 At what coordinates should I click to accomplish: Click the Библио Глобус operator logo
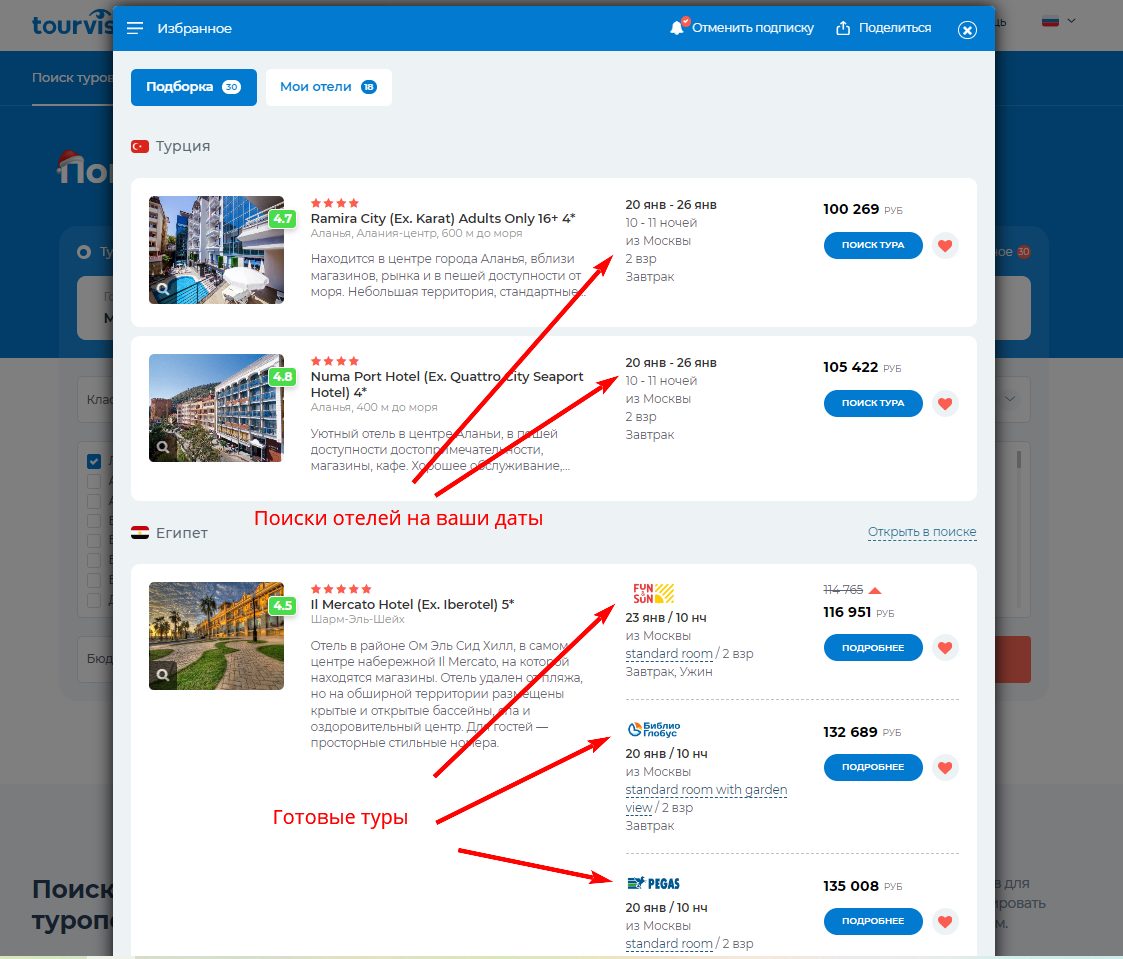point(654,730)
